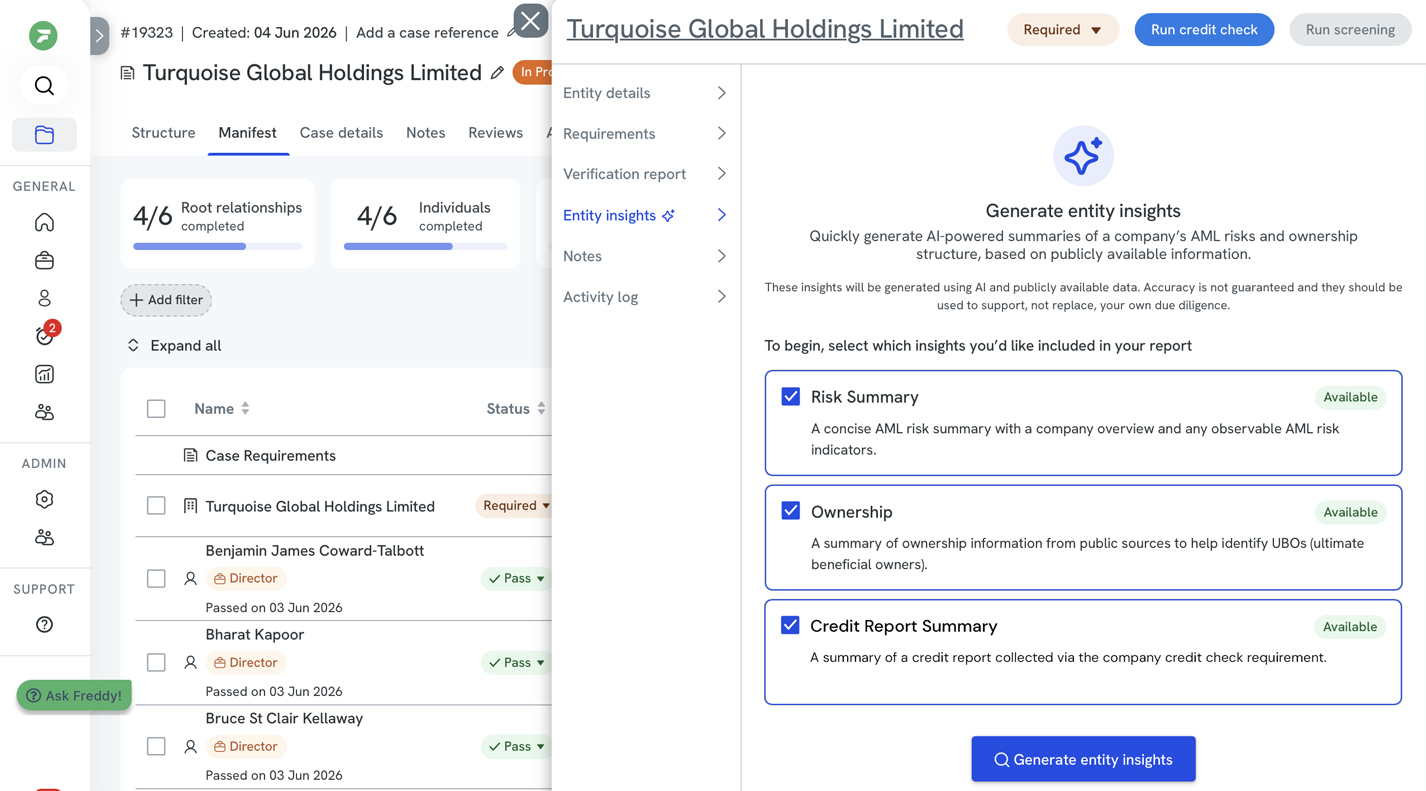This screenshot has width=1426, height=791.
Task: Switch to the Structure tab
Action: pyautogui.click(x=163, y=133)
